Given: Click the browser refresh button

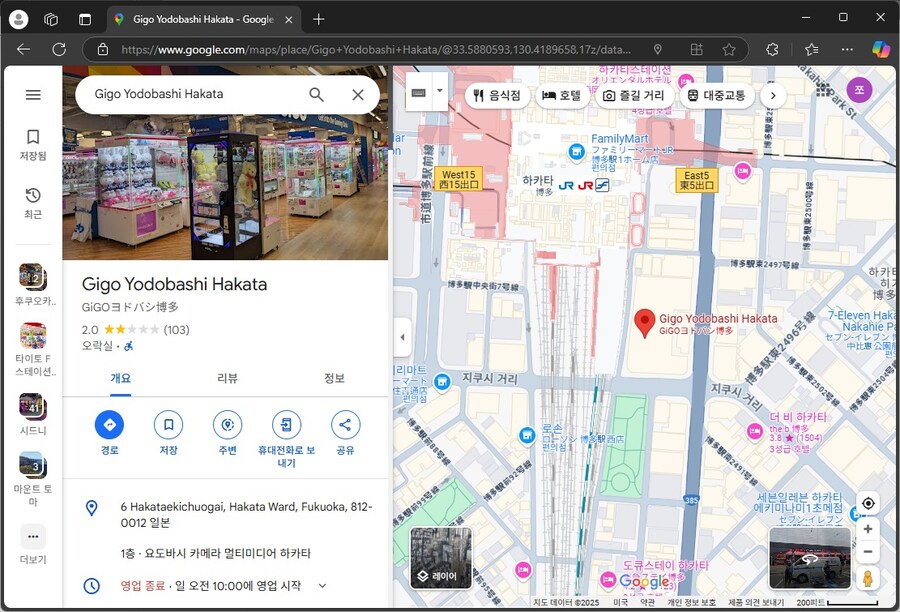Looking at the screenshot, I should tap(59, 49).
